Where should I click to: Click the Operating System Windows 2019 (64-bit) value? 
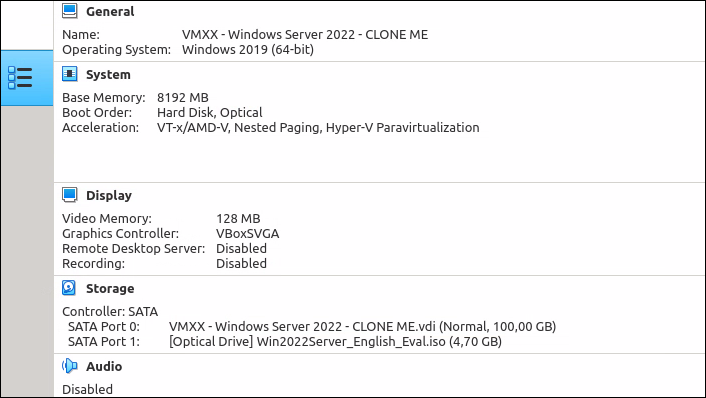tap(248, 50)
